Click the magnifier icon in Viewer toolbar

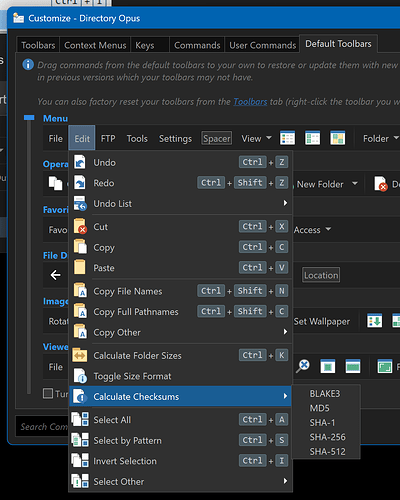coord(303,366)
